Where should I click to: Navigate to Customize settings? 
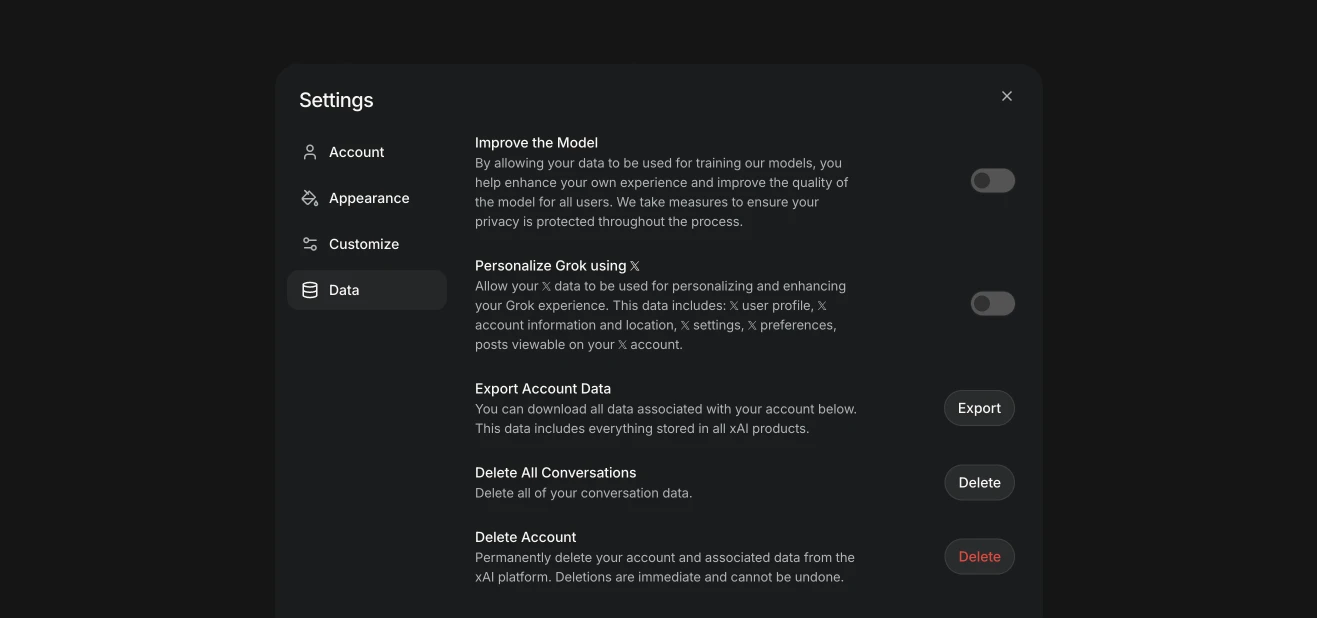(x=363, y=243)
